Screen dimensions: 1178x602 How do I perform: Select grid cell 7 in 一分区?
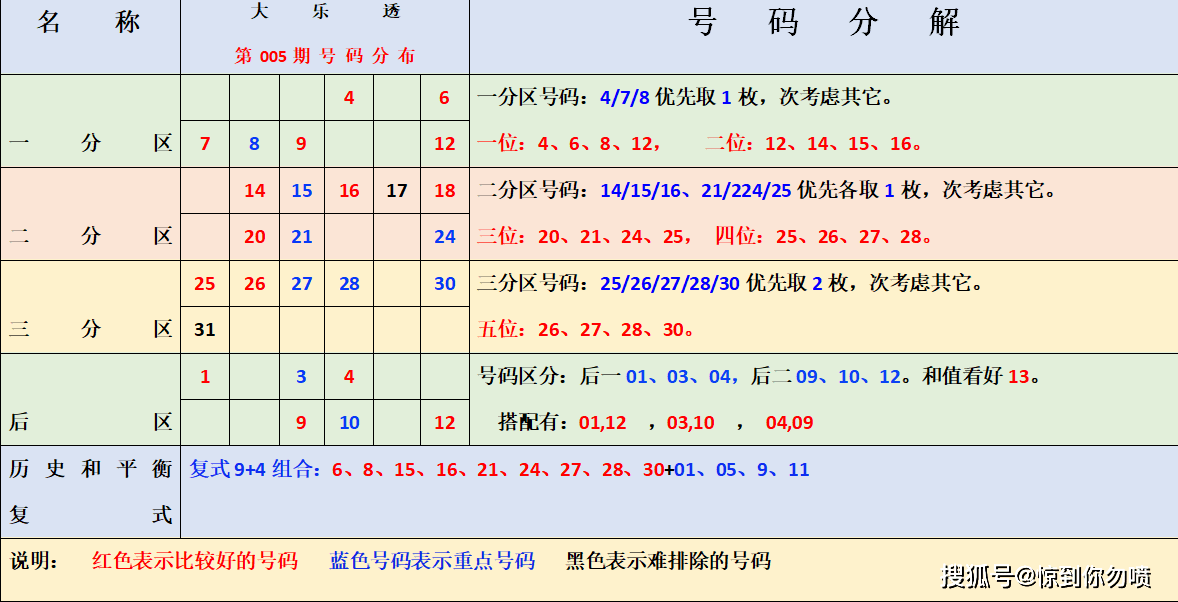pyautogui.click(x=204, y=144)
